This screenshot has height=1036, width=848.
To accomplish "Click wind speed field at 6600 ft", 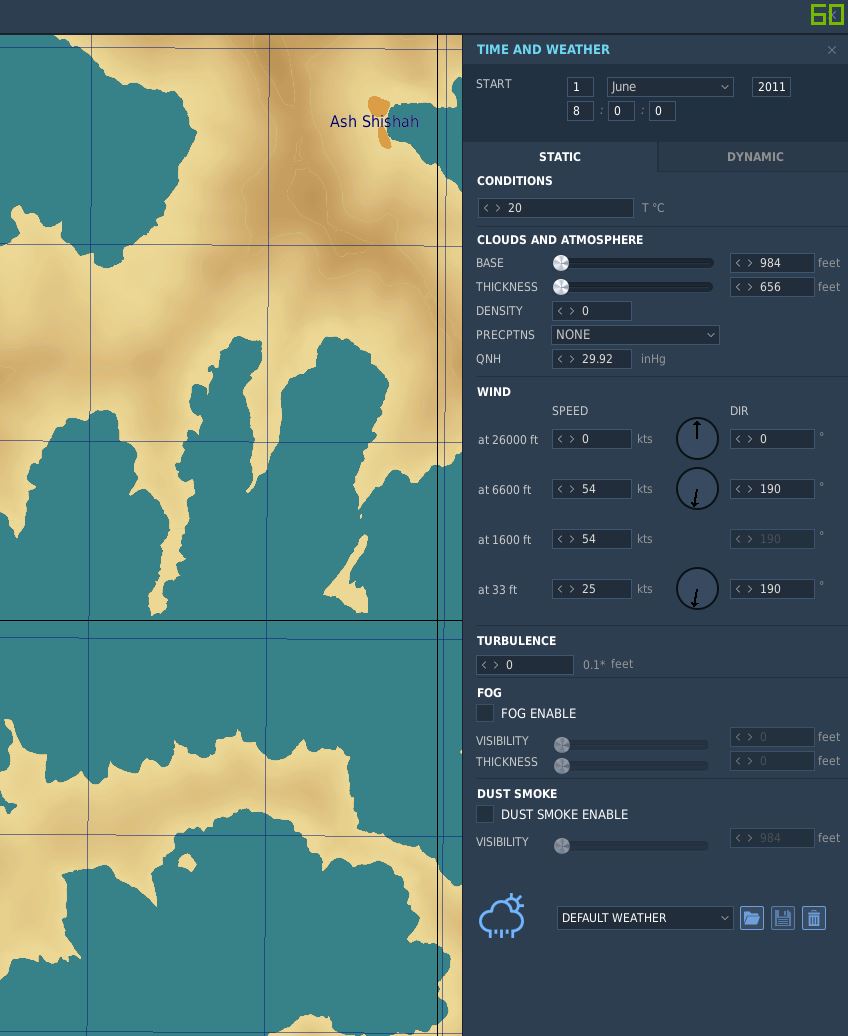I will point(591,489).
